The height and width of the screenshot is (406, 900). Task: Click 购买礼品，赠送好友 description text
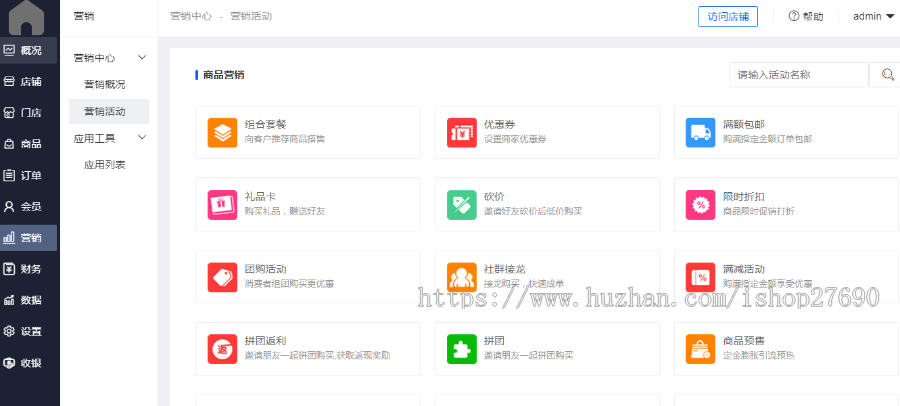[x=285, y=211]
